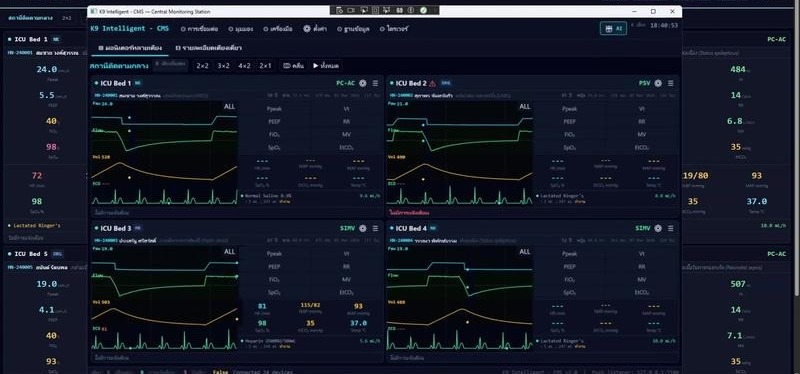Image resolution: width=800 pixels, height=374 pixels.
Task: Click the first icon in the recording toolbar
Action: pos(339,10)
